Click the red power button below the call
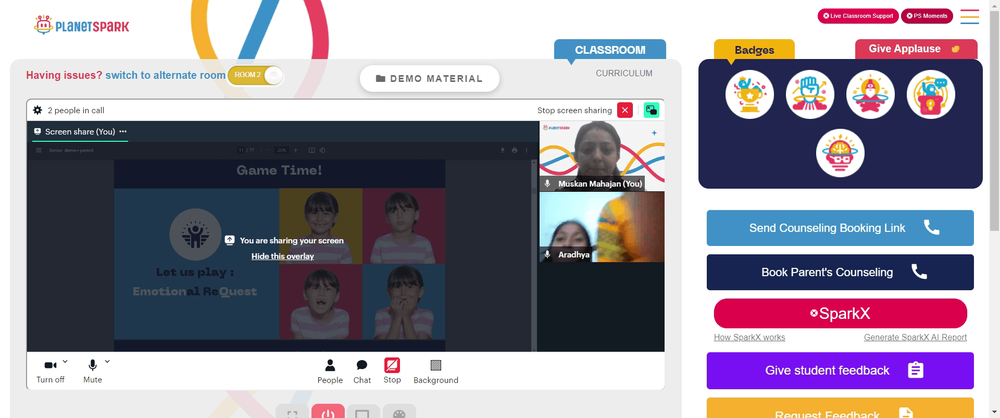Screen dimensions: 1000x418 [328, 412]
